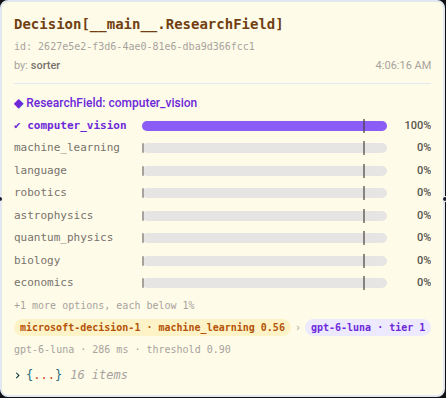Click the Decision[__main__.ResearchField] title
The image size is (446, 398).
click(x=148, y=24)
